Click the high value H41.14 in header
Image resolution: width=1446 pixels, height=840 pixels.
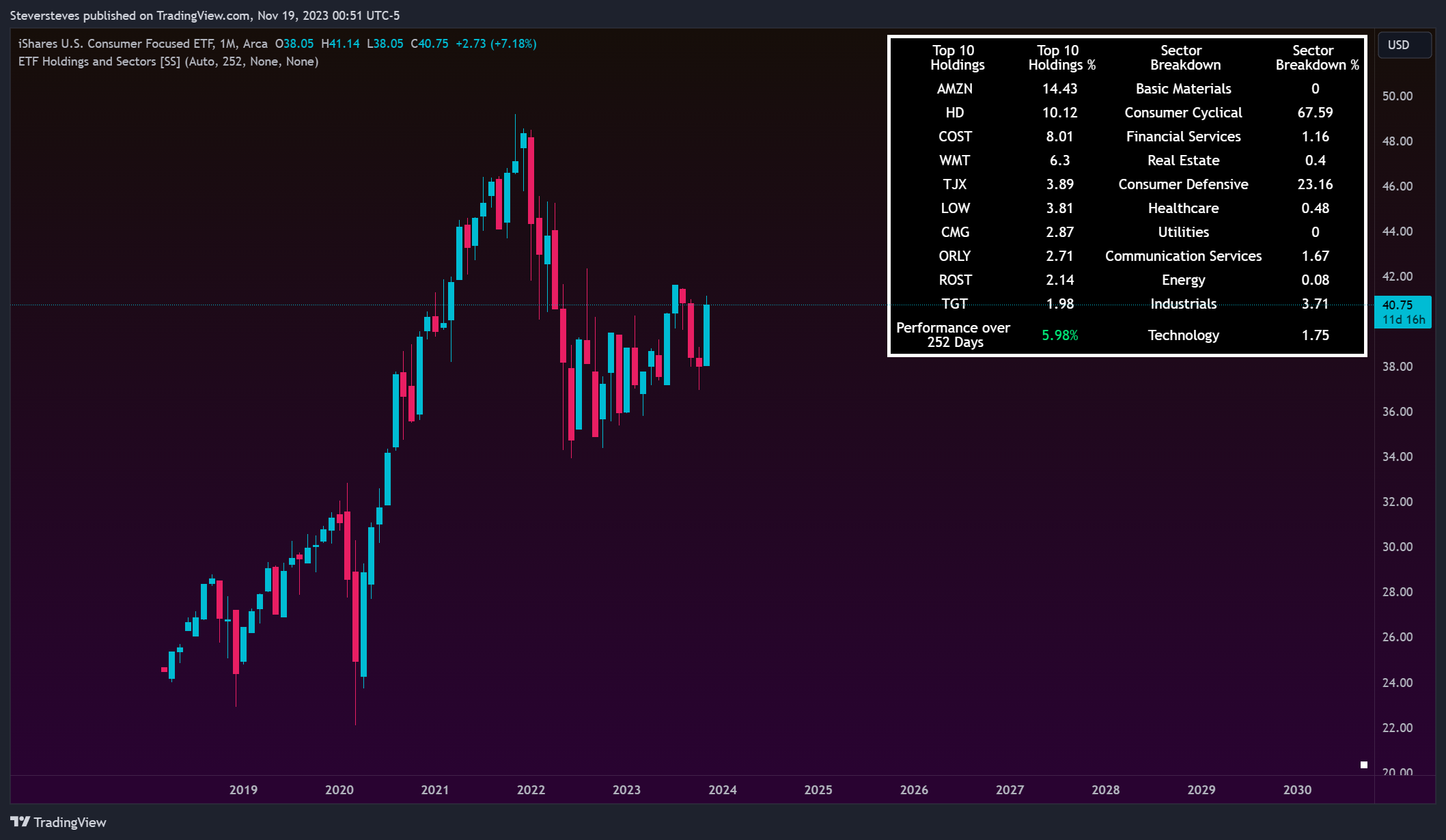(x=340, y=44)
